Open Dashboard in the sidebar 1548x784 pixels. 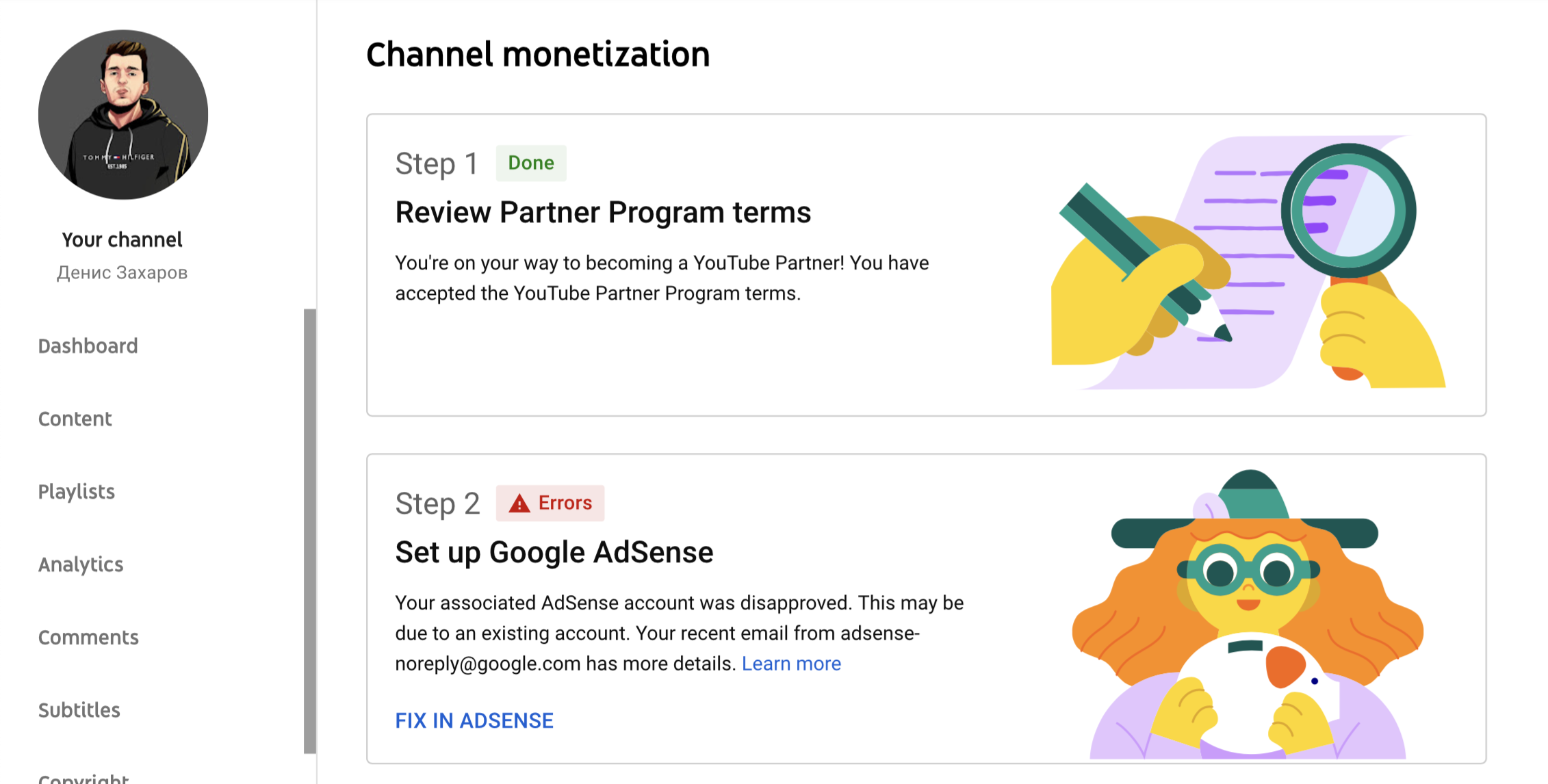tap(88, 346)
